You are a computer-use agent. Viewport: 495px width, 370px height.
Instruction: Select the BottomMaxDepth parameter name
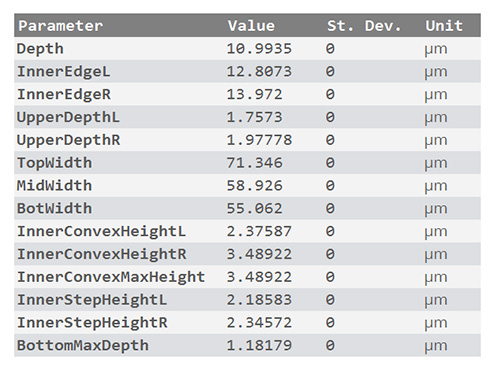click(83, 346)
